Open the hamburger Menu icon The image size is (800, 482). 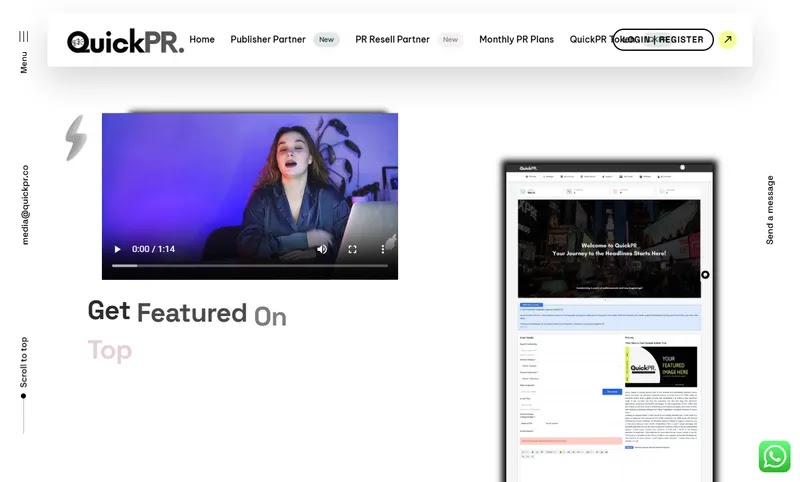[23, 36]
